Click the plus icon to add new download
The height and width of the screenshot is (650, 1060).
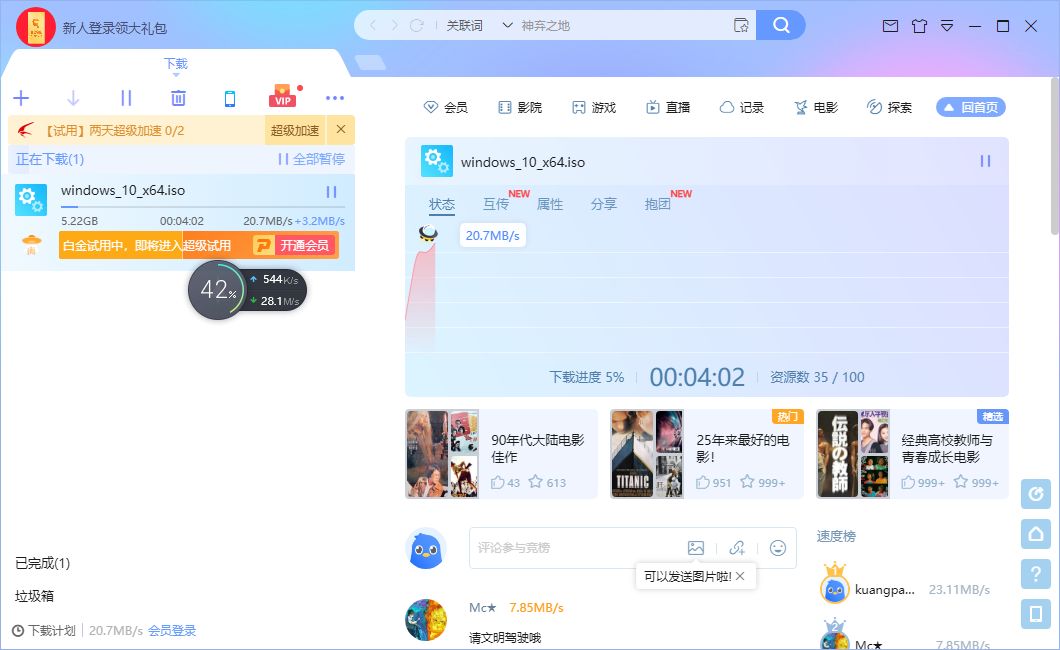21,98
